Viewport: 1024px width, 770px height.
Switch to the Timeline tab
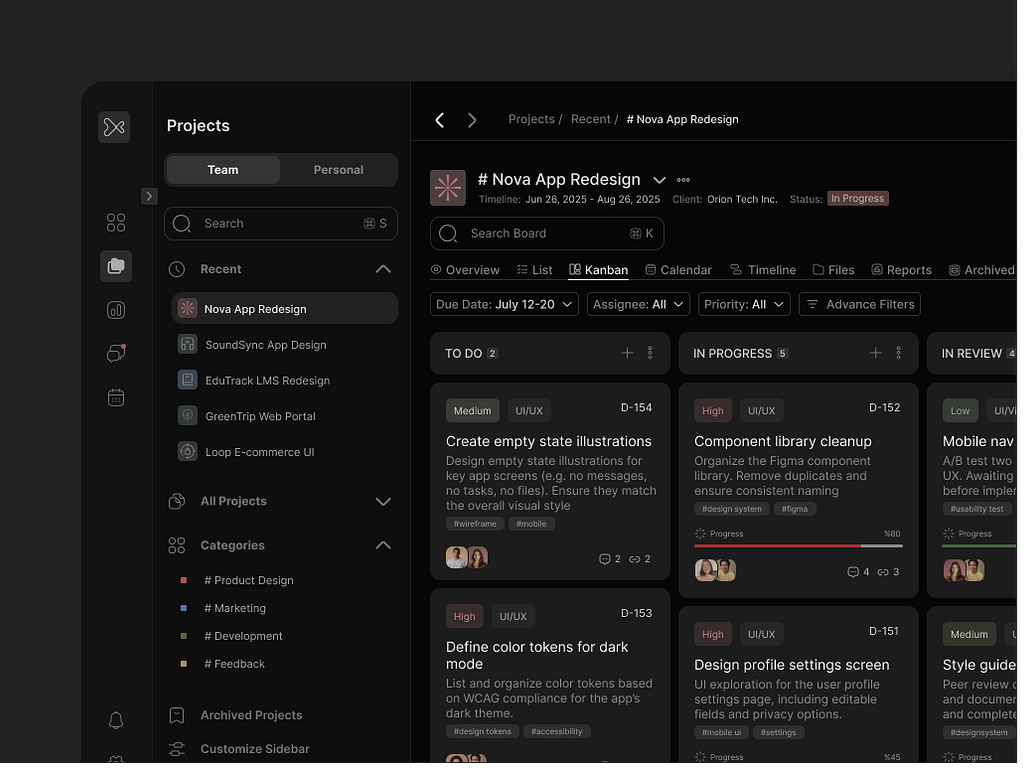pyautogui.click(x=763, y=270)
